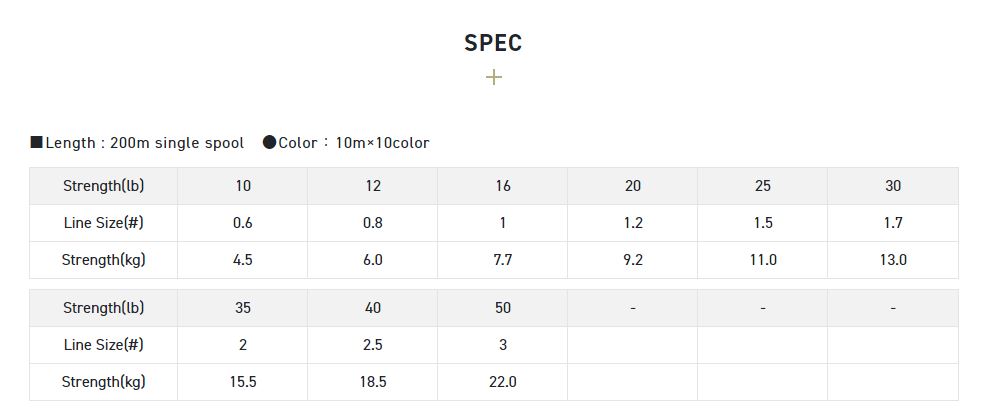This screenshot has width=996, height=415.
Task: Click the 1.7 line size cell
Action: tap(893, 223)
